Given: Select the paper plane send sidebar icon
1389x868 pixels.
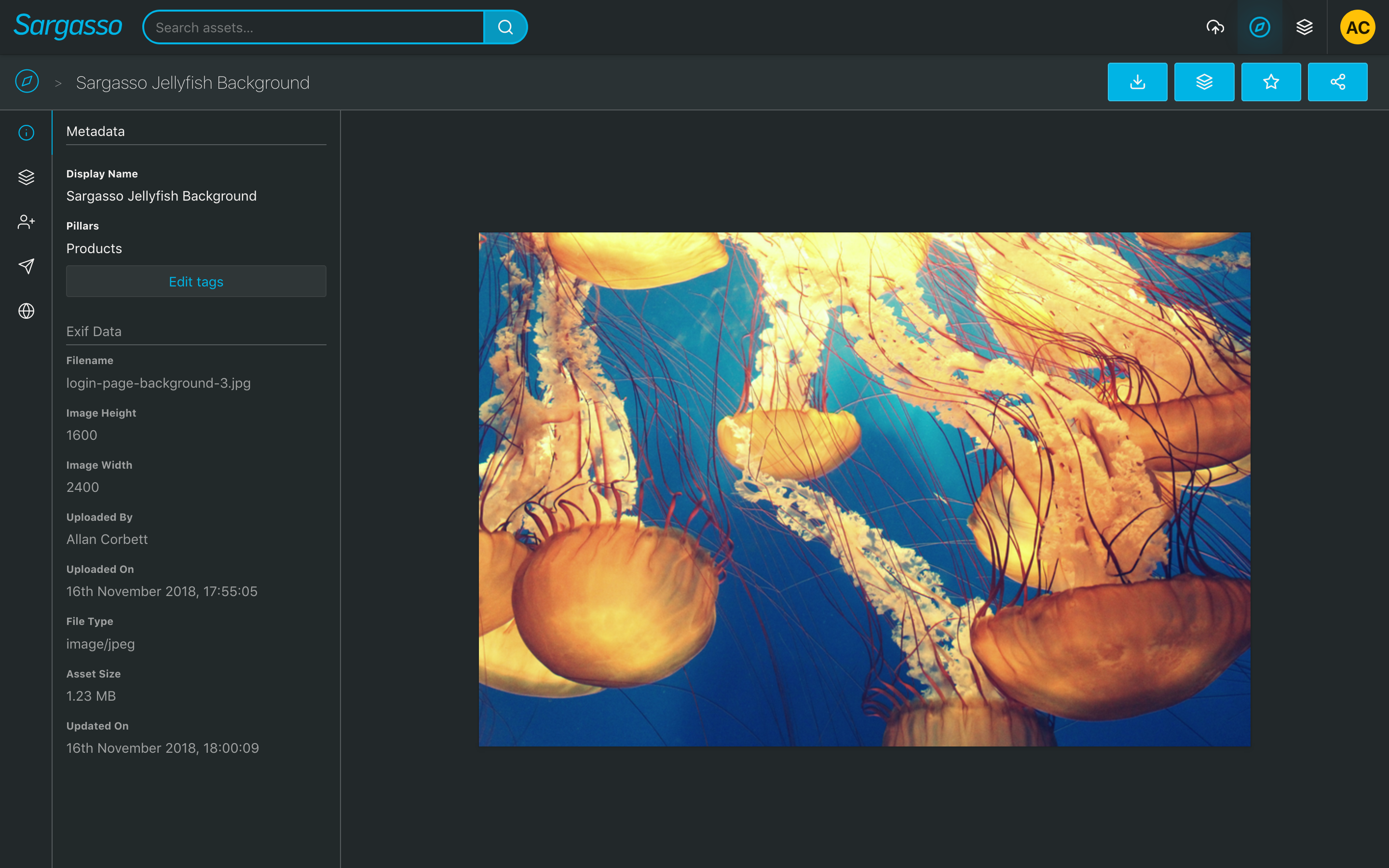Looking at the screenshot, I should pos(27,266).
